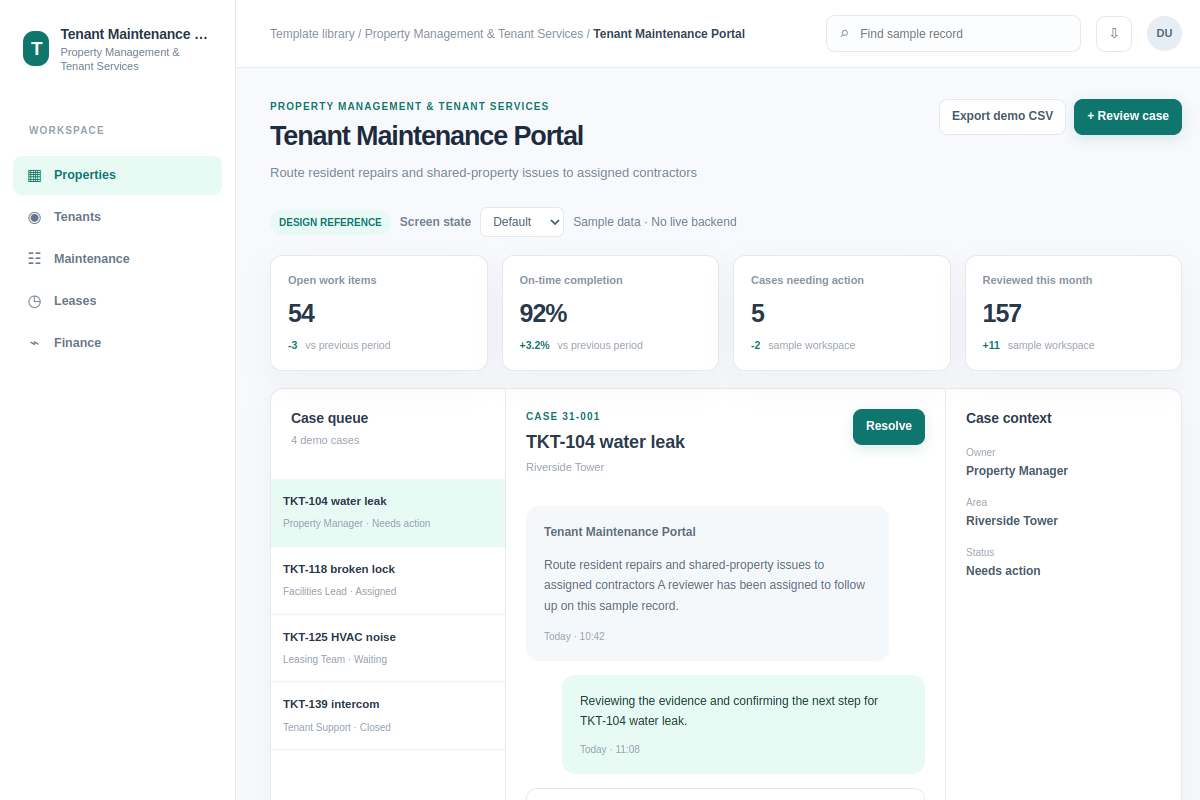The height and width of the screenshot is (800, 1200).
Task: Follow the Template library breadcrumb link
Action: coord(312,34)
